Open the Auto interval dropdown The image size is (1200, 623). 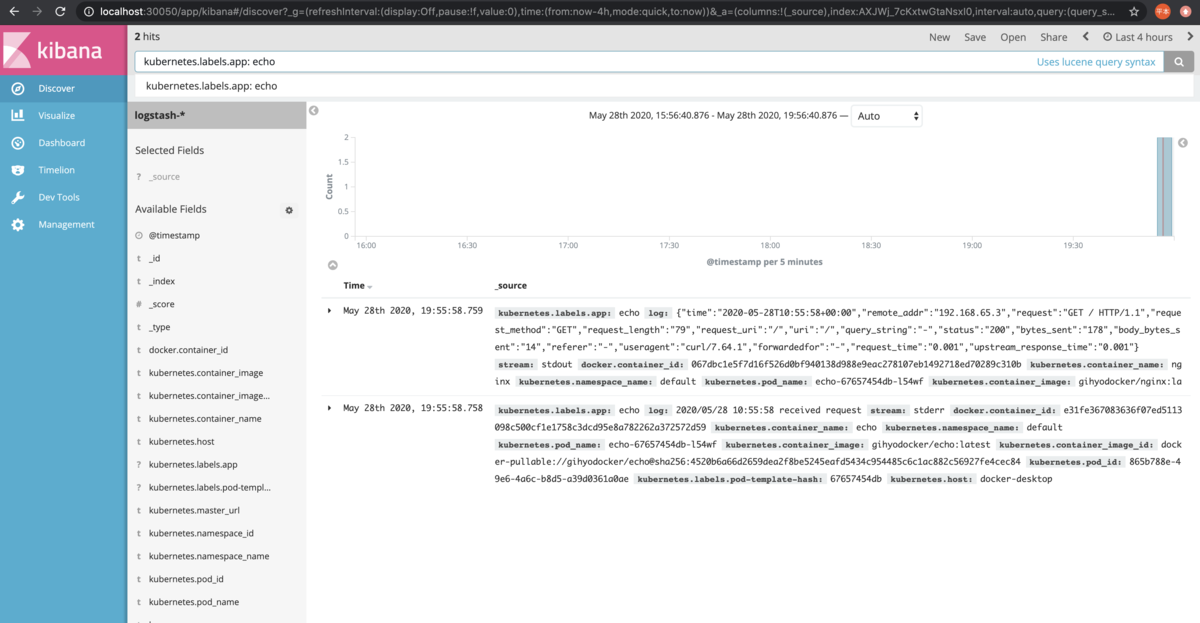(887, 116)
